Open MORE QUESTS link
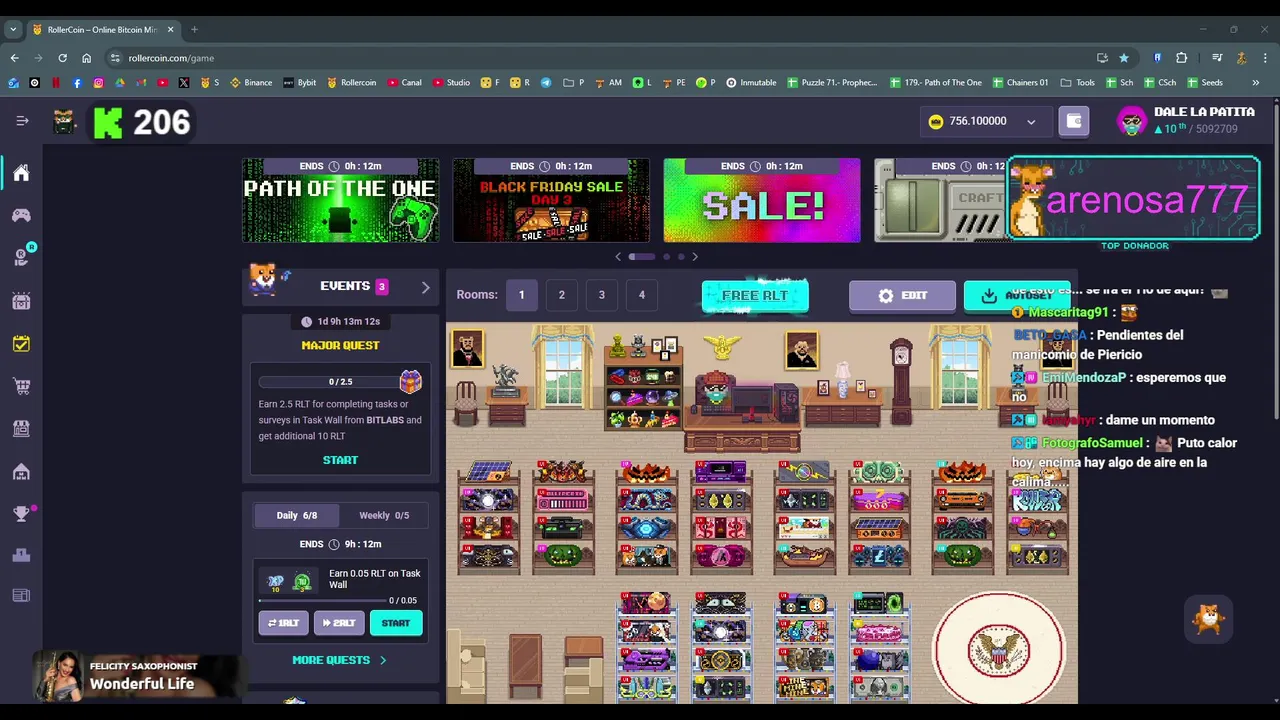1280x720 pixels. [x=339, y=660]
